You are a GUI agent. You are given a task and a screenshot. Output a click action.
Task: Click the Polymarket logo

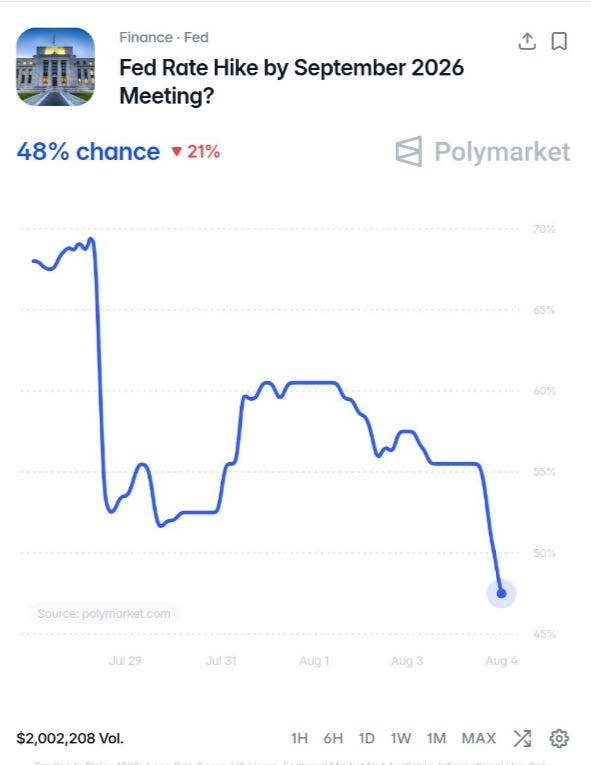(482, 152)
